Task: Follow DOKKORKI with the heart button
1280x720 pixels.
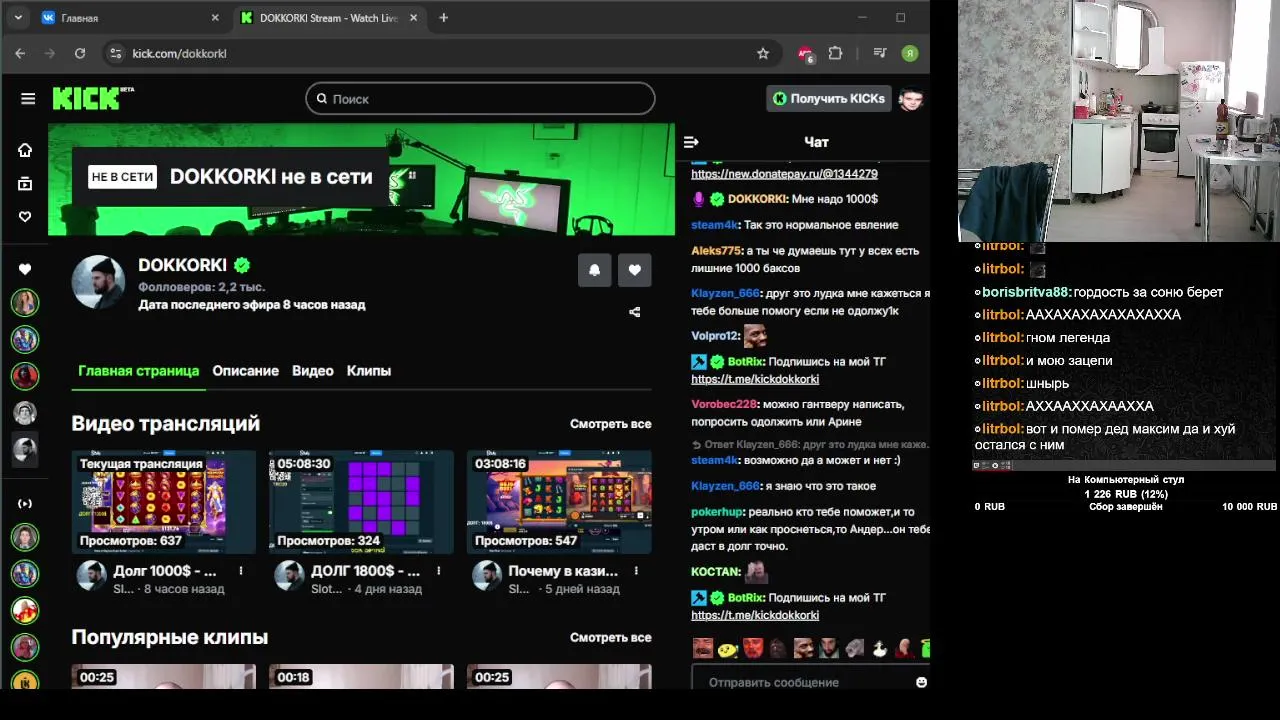Action: (x=635, y=270)
